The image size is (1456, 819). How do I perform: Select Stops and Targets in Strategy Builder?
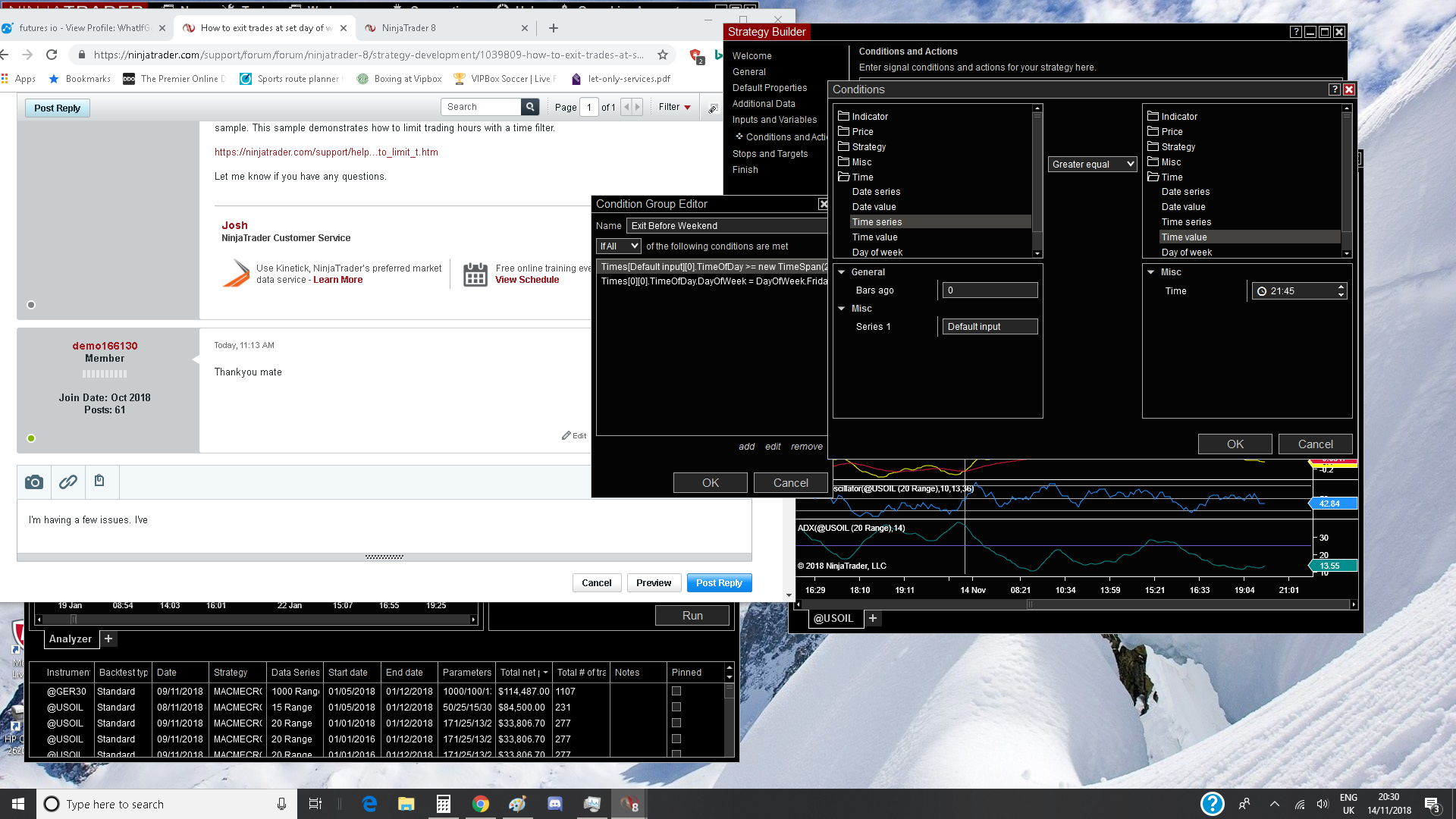pyautogui.click(x=770, y=154)
